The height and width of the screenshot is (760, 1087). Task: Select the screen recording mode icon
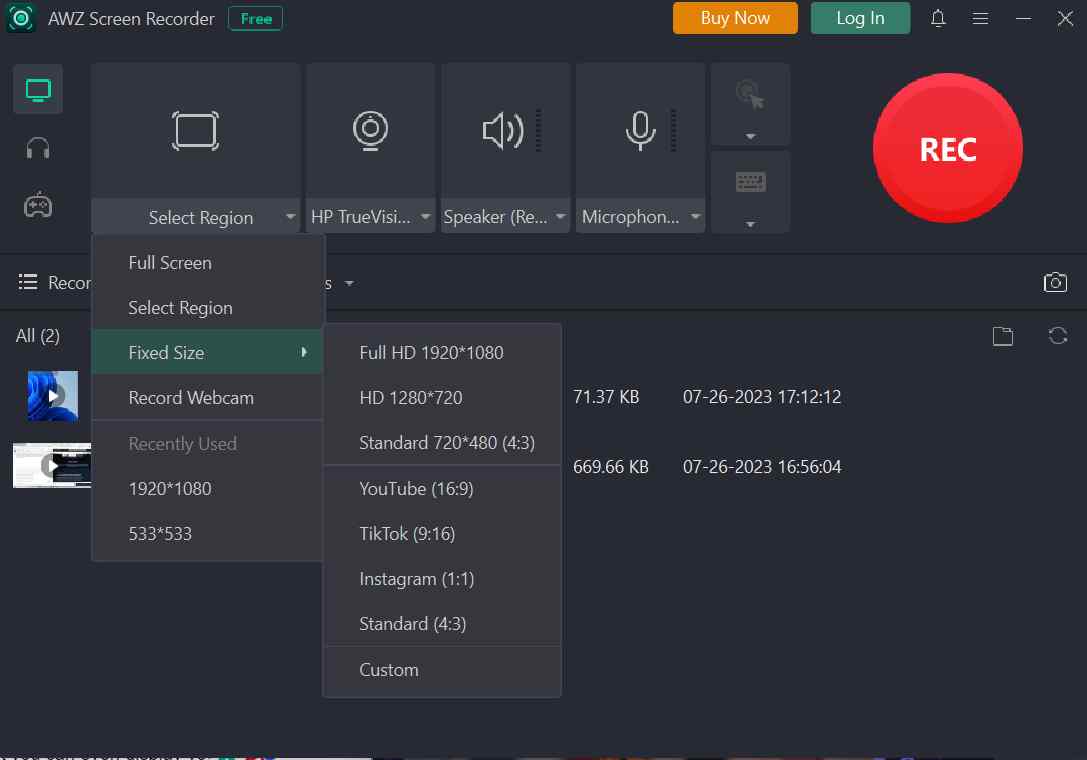click(x=37, y=88)
